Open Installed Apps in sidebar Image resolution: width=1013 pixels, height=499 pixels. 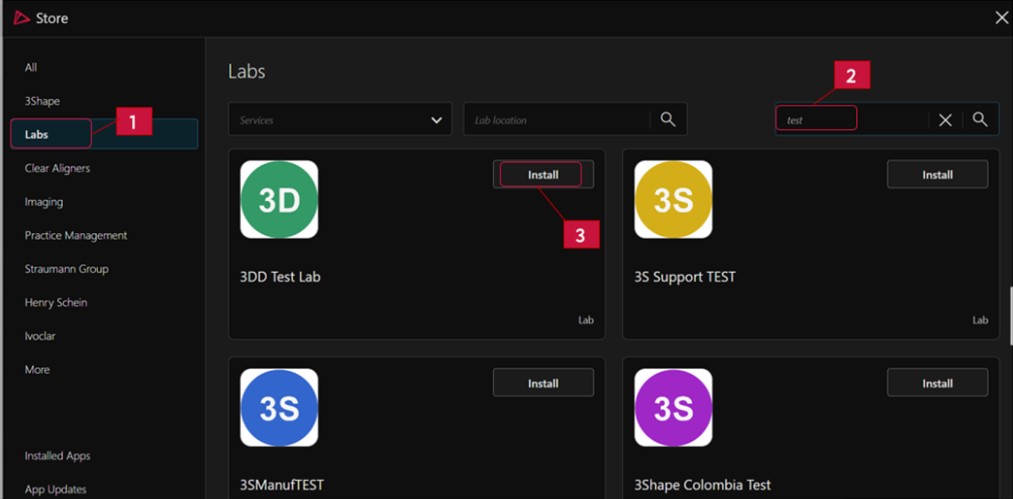click(57, 456)
